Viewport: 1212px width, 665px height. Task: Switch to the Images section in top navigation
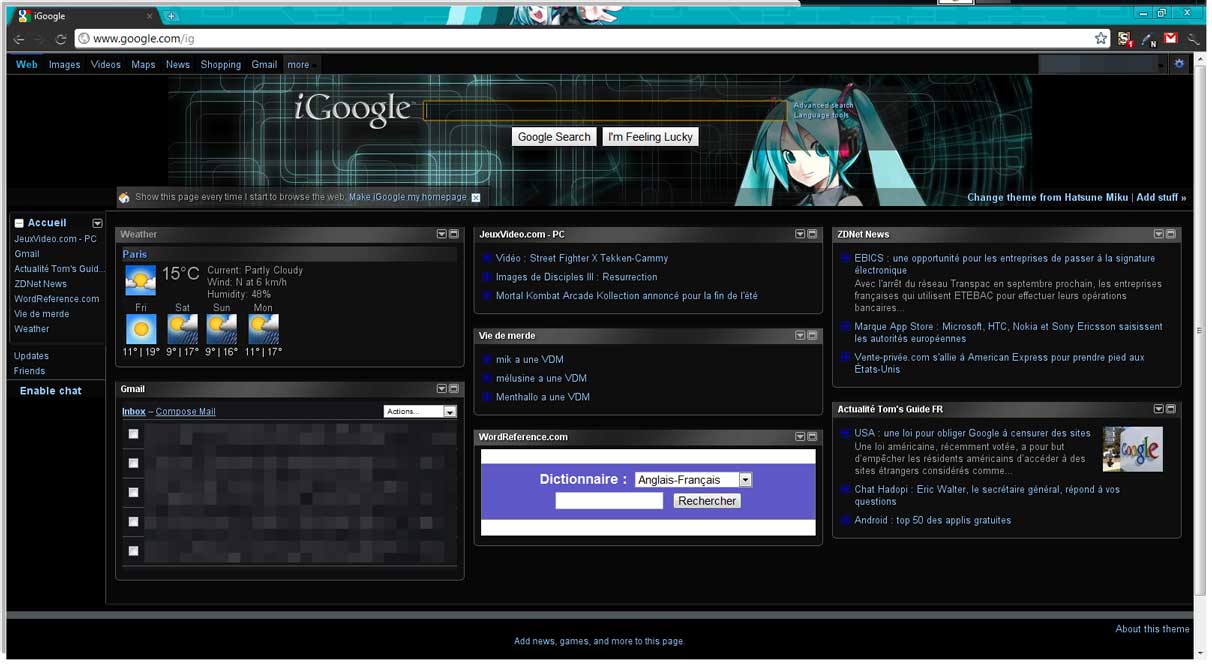tap(64, 64)
